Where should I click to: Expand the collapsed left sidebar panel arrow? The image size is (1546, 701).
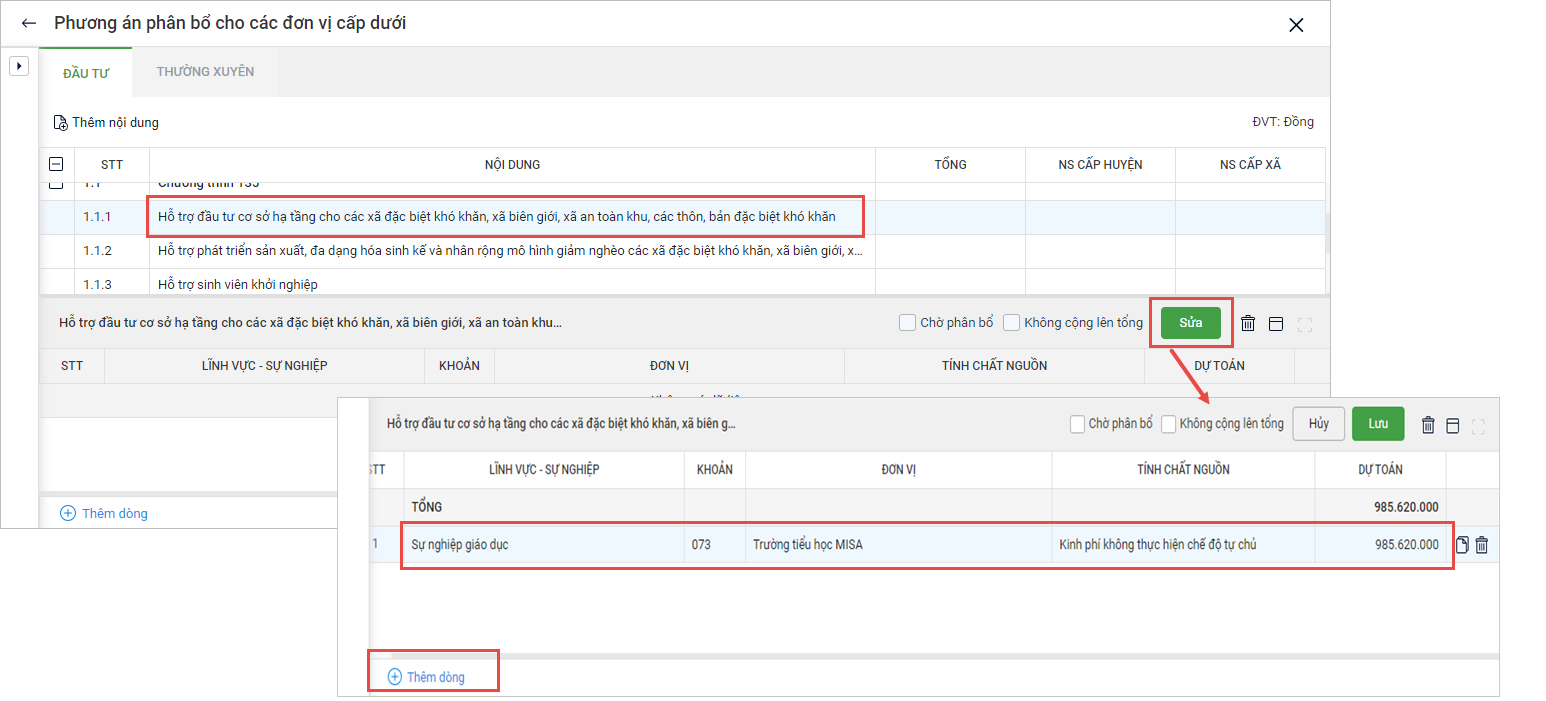point(18,66)
